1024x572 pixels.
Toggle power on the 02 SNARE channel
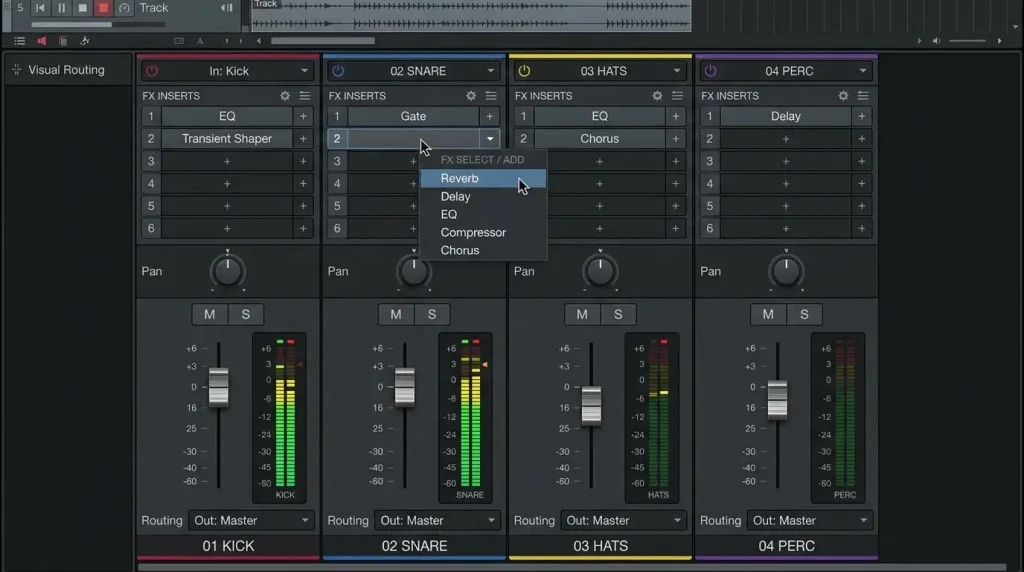pos(338,71)
